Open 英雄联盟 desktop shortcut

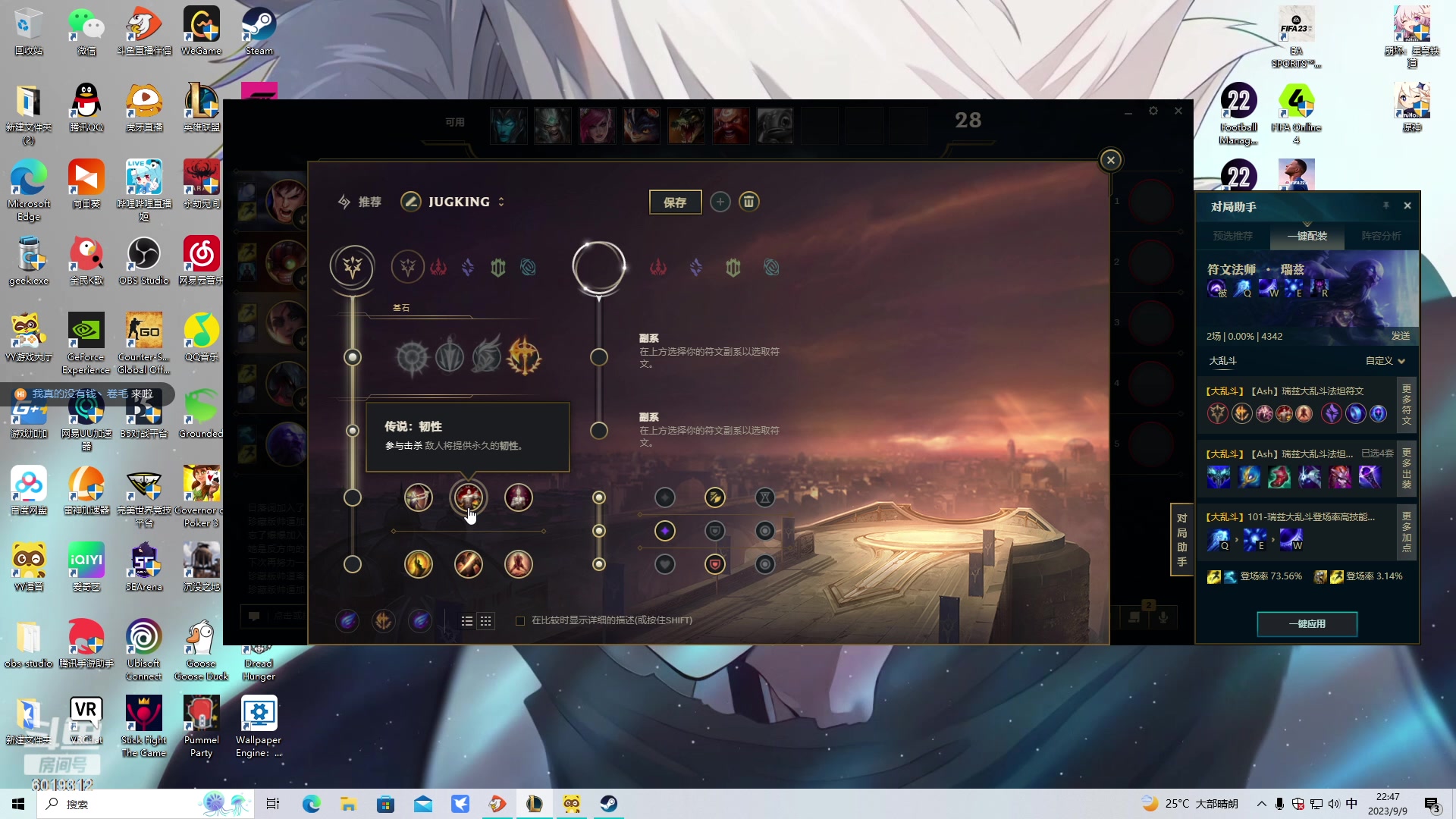pos(201,108)
